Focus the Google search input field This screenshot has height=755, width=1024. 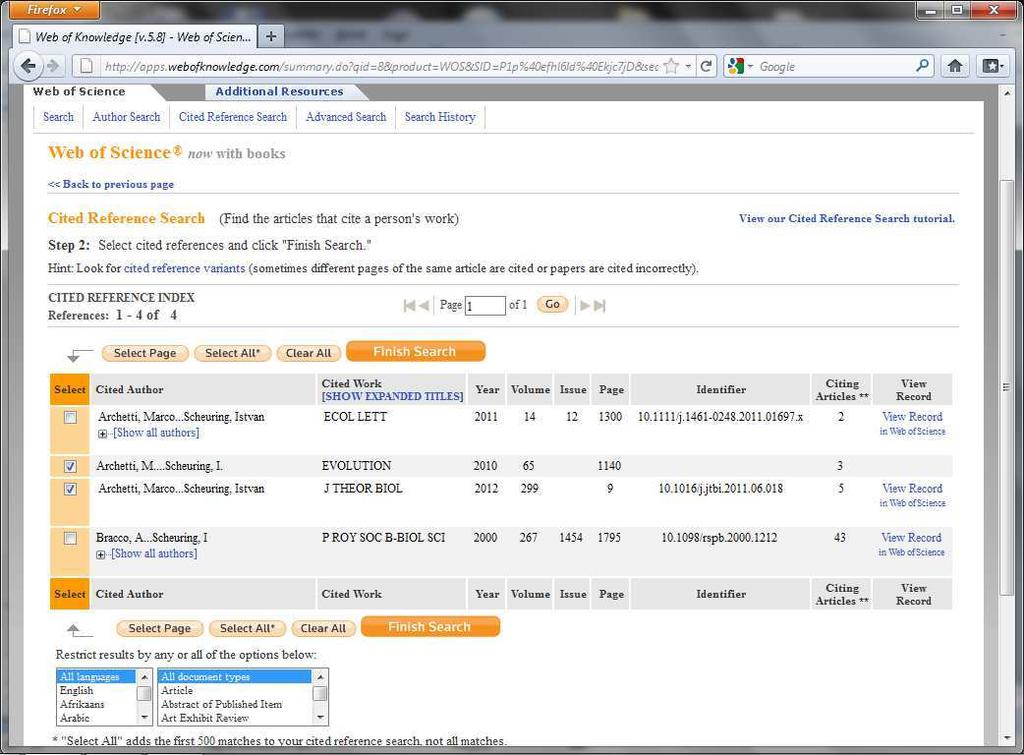point(836,66)
